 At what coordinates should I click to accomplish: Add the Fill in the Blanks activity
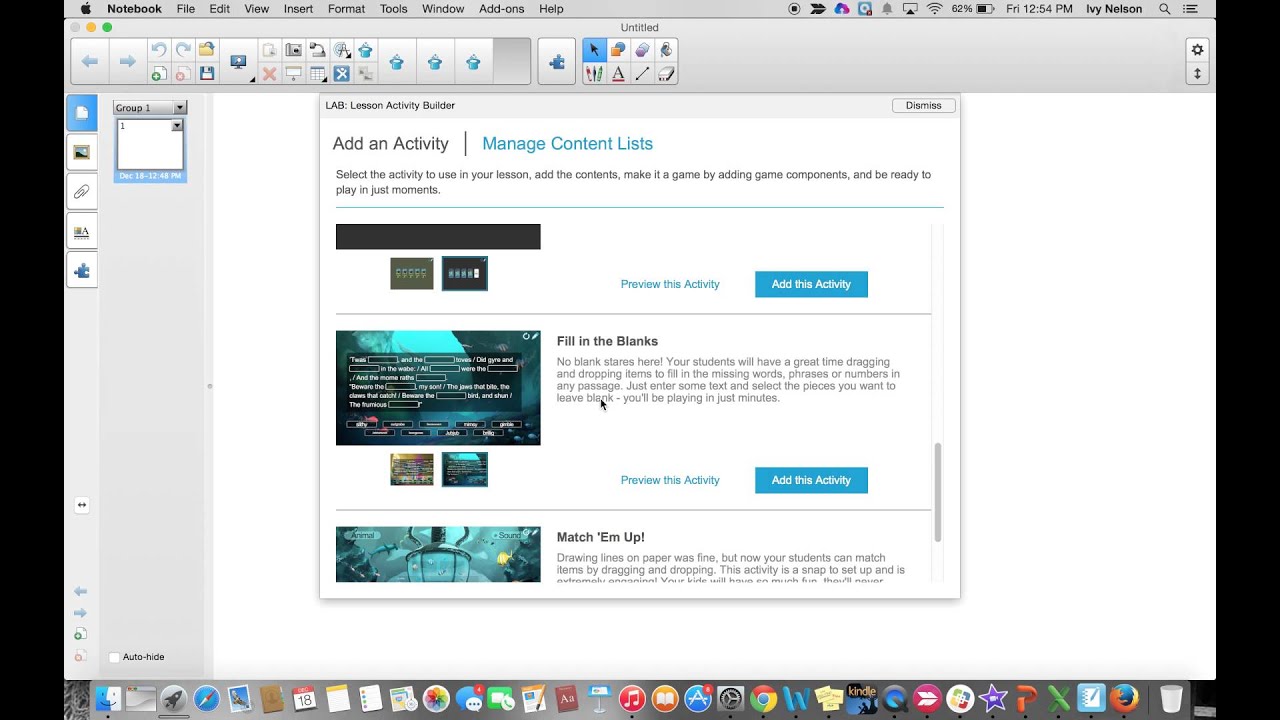point(811,480)
